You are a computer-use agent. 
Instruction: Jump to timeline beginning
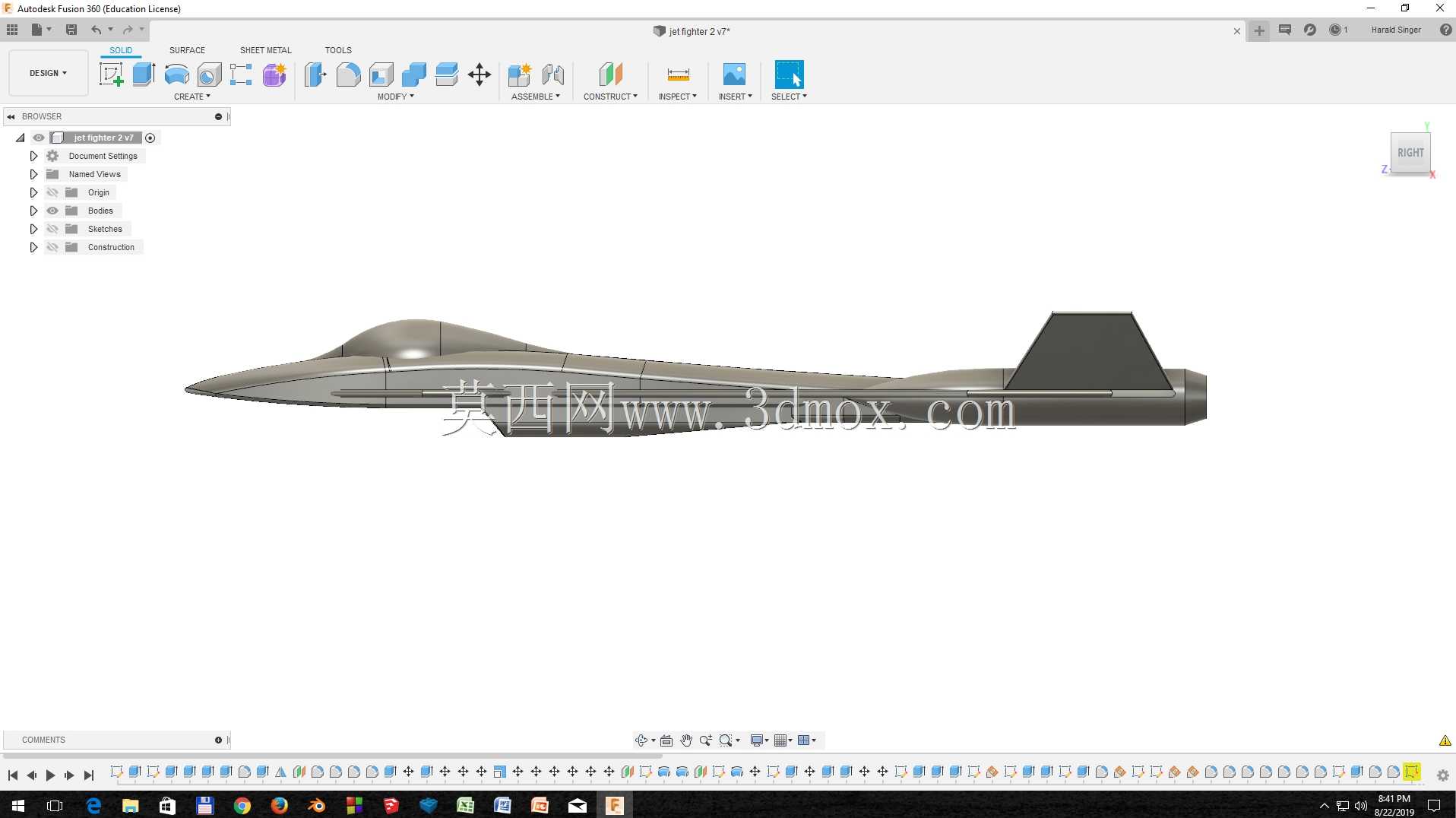(x=13, y=775)
